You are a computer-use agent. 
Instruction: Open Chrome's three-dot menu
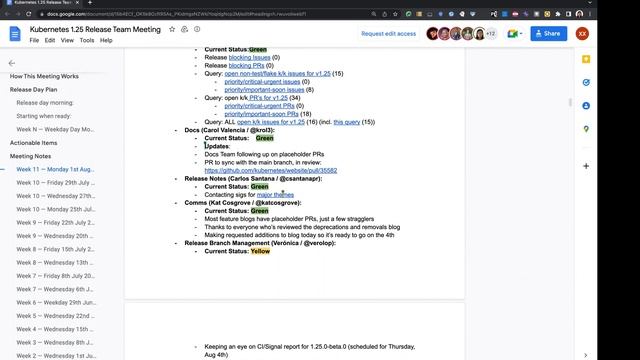tap(590, 14)
